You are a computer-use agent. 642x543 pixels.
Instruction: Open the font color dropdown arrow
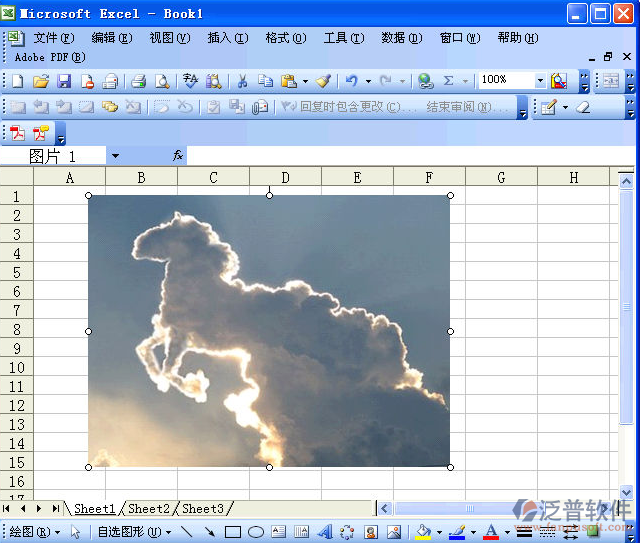click(507, 532)
